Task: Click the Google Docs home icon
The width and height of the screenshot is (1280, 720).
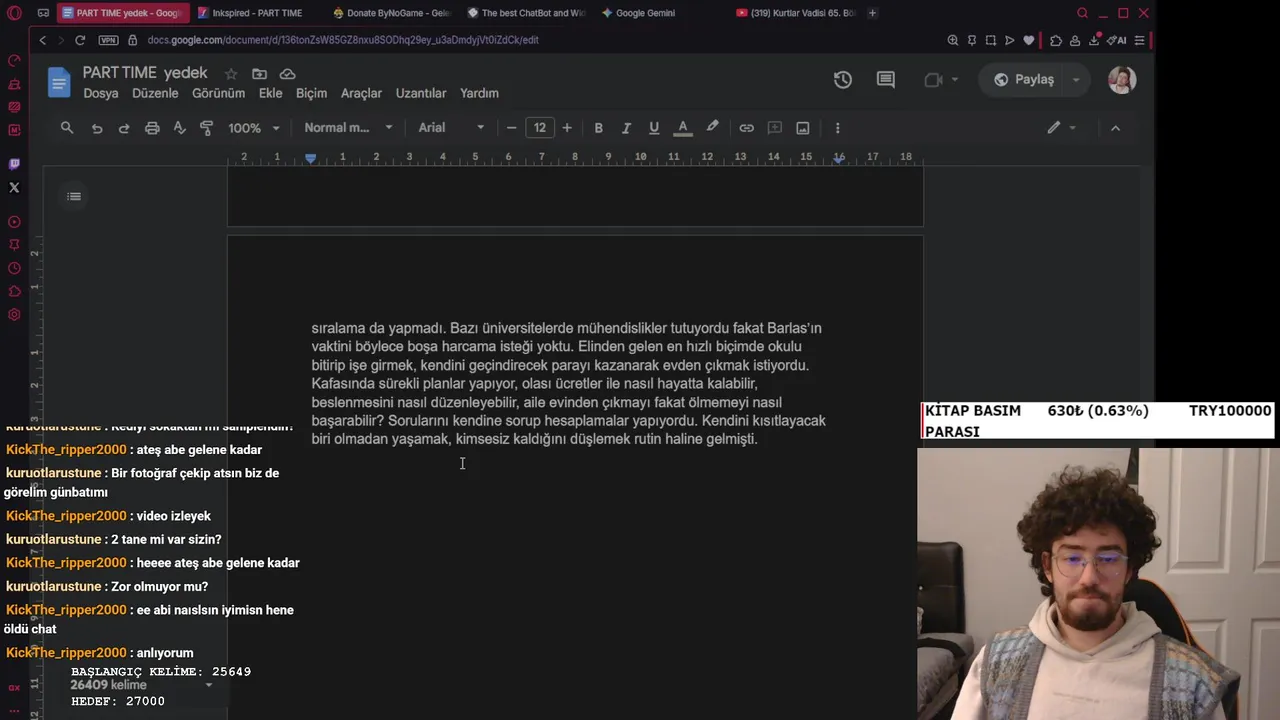Action: click(59, 82)
